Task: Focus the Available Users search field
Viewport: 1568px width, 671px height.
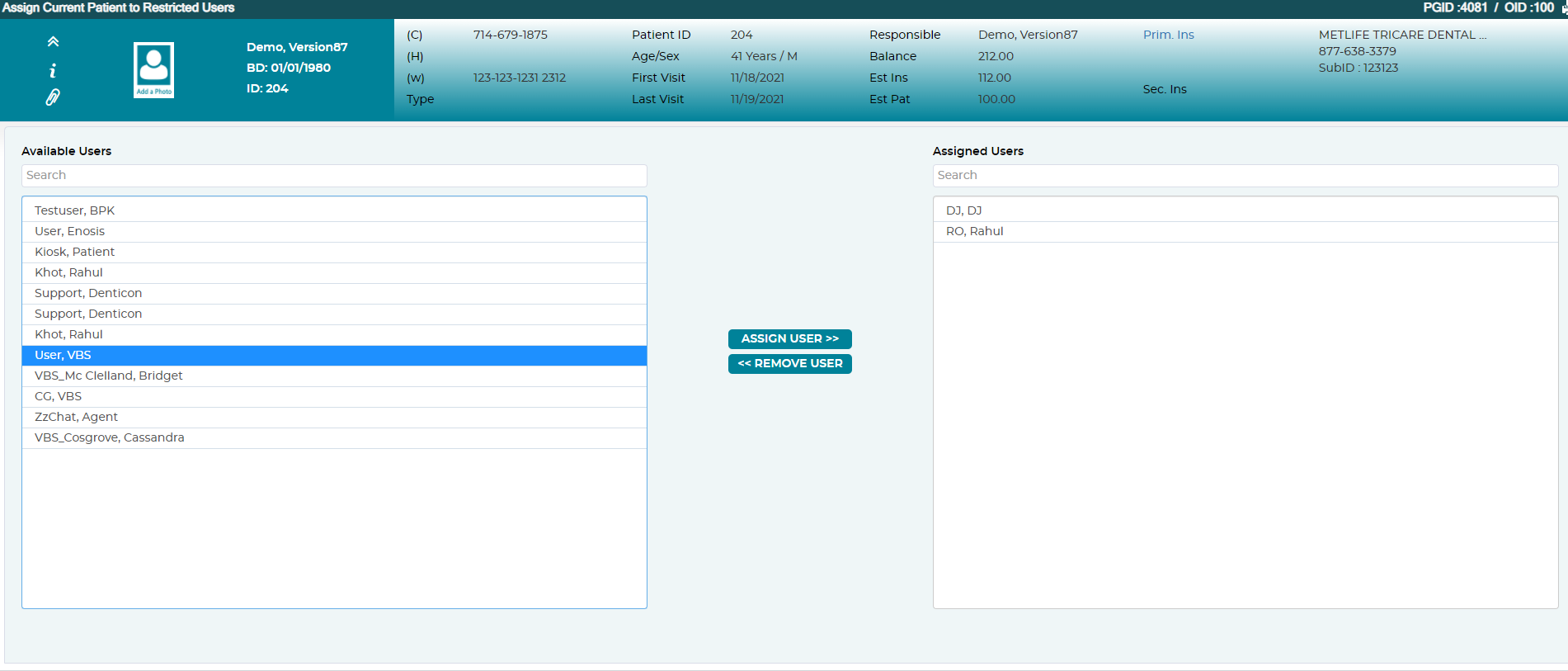Action: [x=334, y=175]
